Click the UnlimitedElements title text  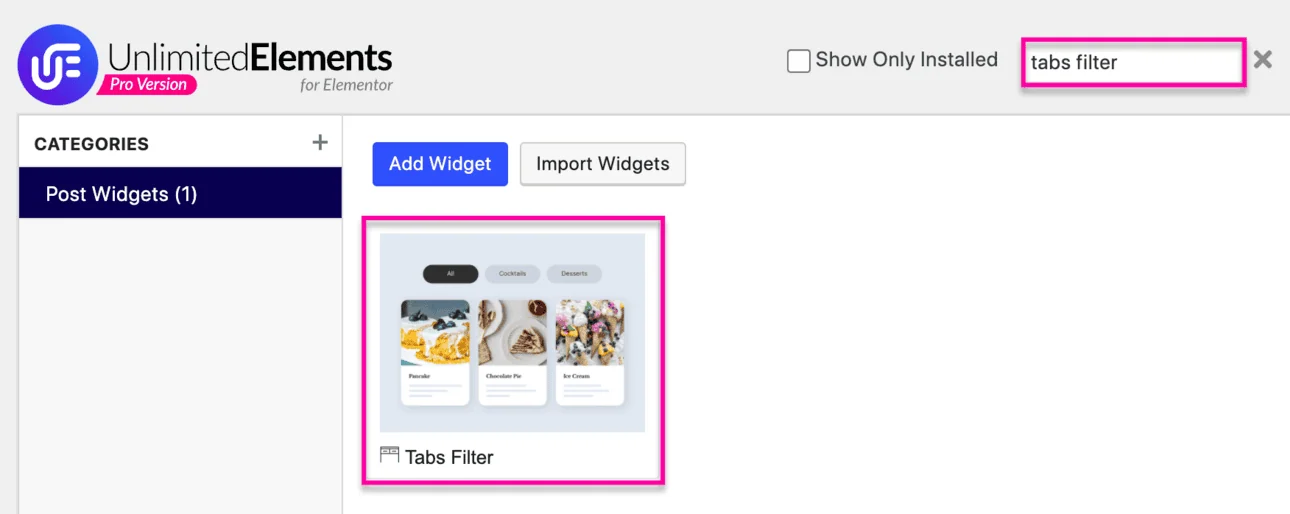[x=249, y=57]
